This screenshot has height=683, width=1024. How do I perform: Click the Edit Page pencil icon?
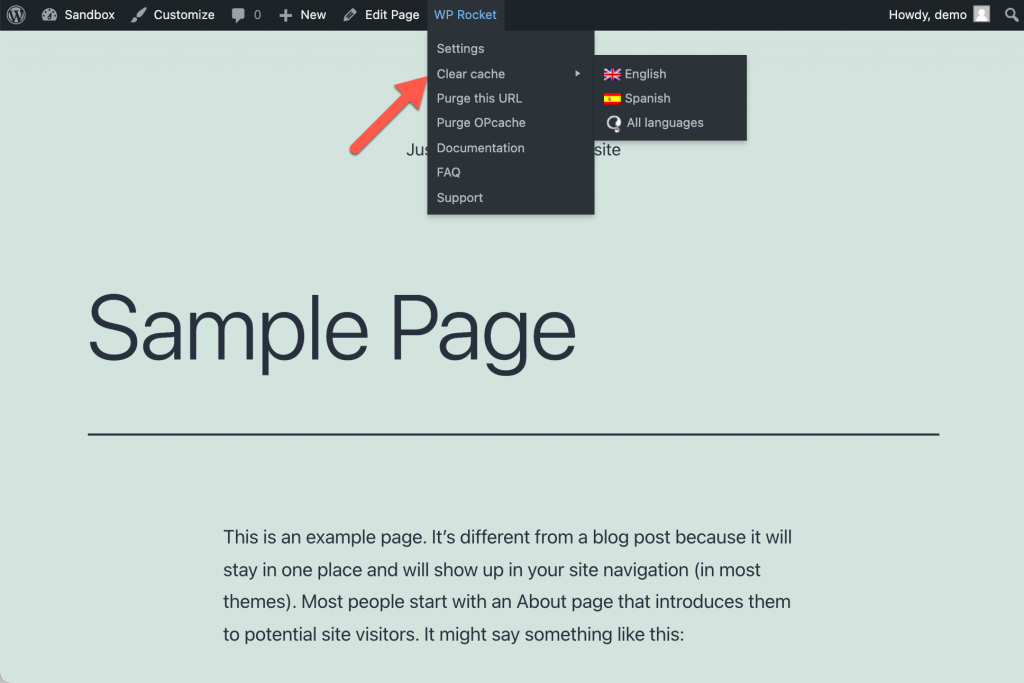pos(350,14)
